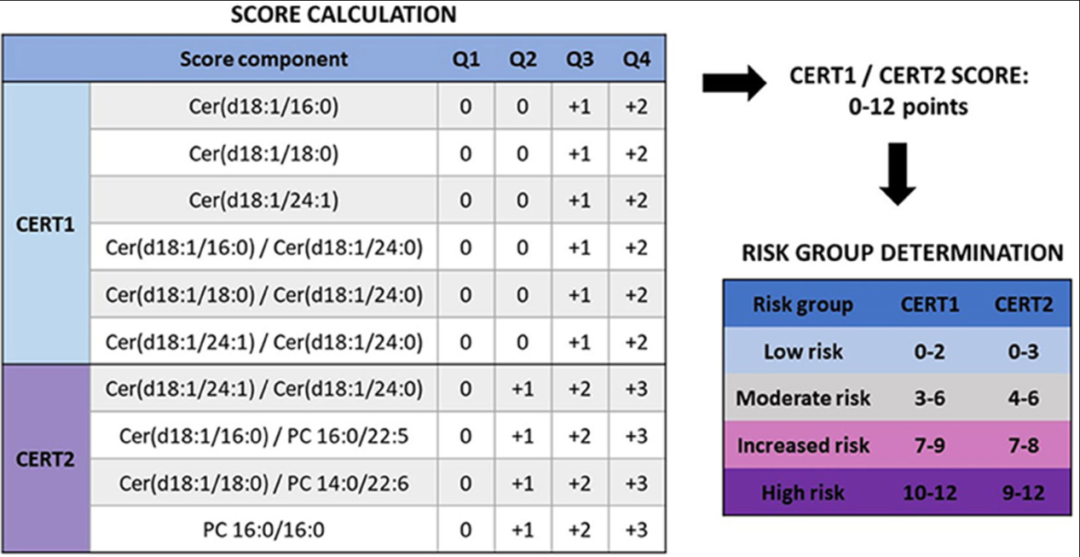Select the Q1 column header
This screenshot has width=1080, height=557.
[466, 59]
